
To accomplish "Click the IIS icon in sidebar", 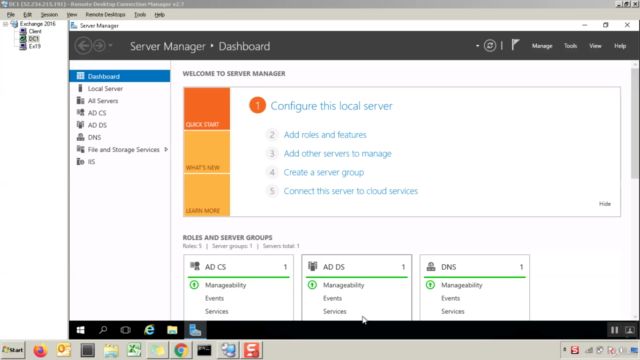I will (x=80, y=162).
